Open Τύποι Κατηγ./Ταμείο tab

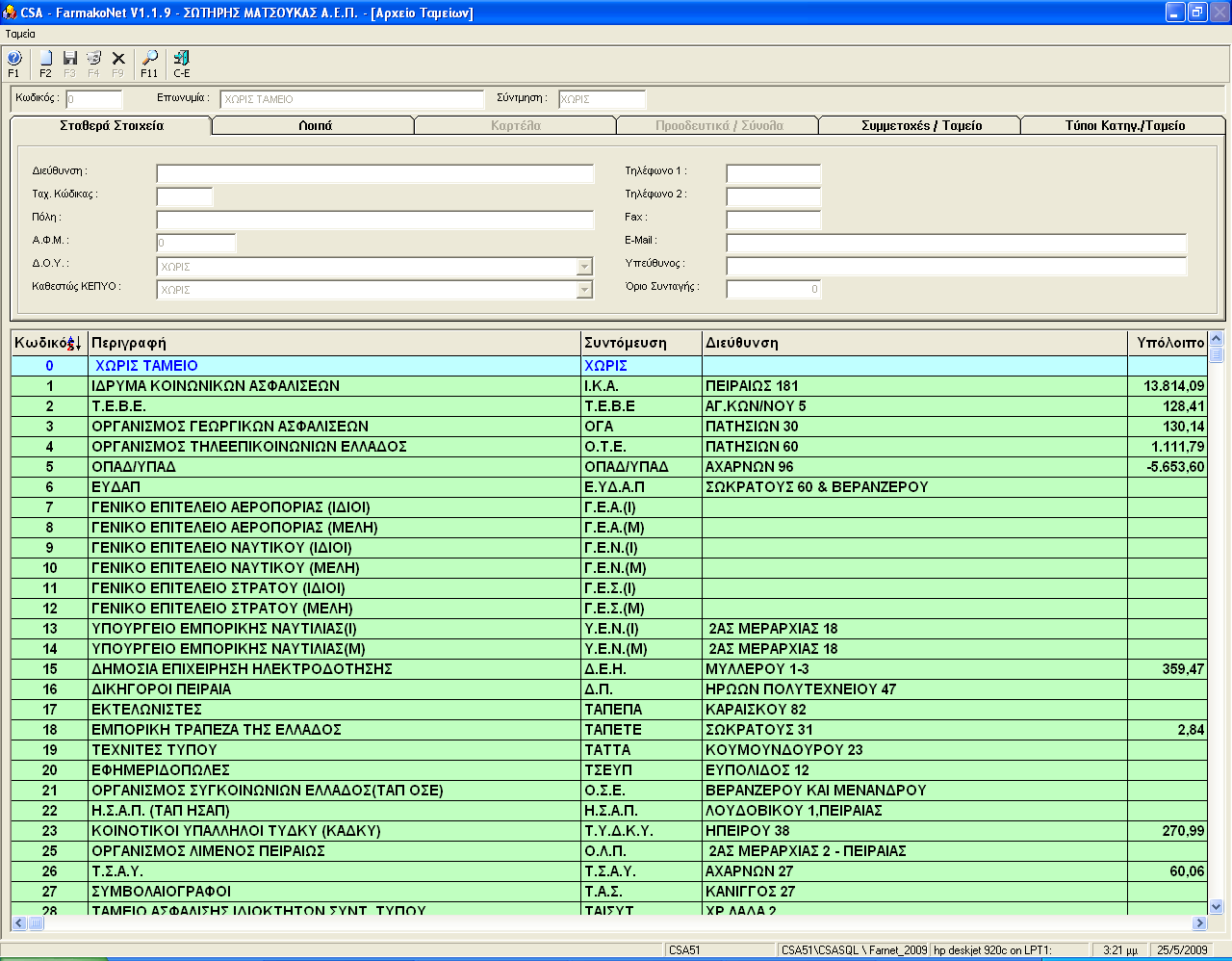tap(1123, 126)
